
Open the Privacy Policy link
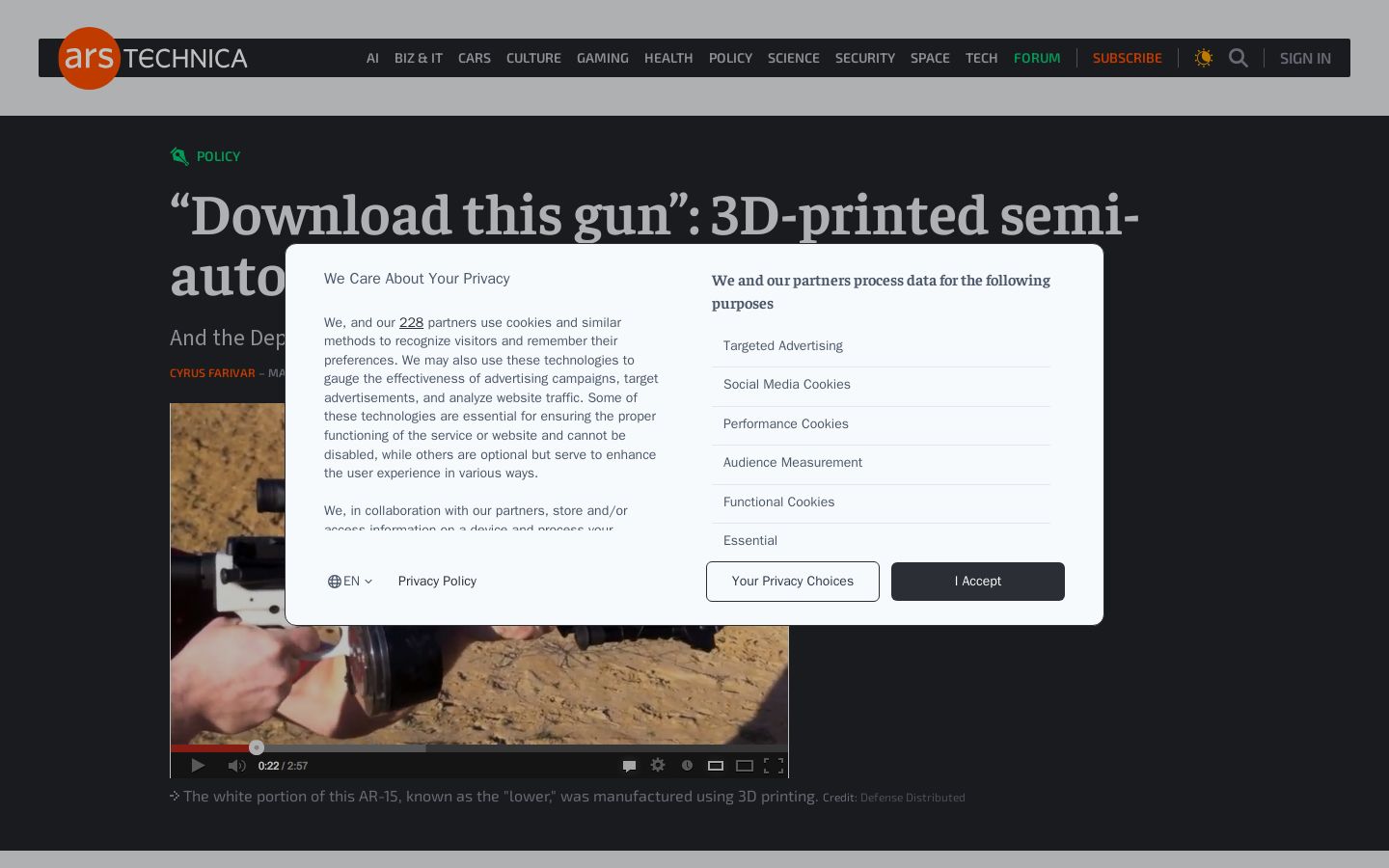pos(437,582)
